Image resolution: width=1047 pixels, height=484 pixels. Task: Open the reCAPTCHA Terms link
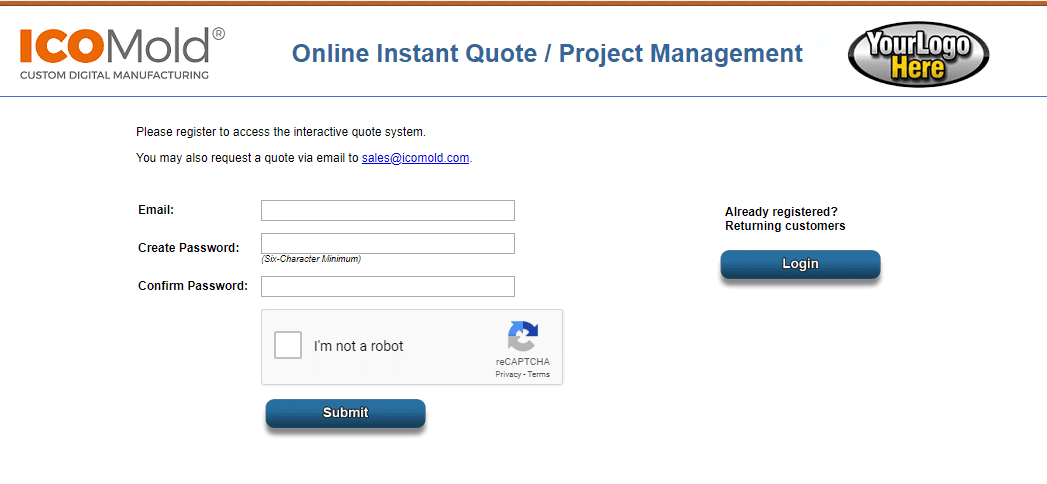(539, 375)
